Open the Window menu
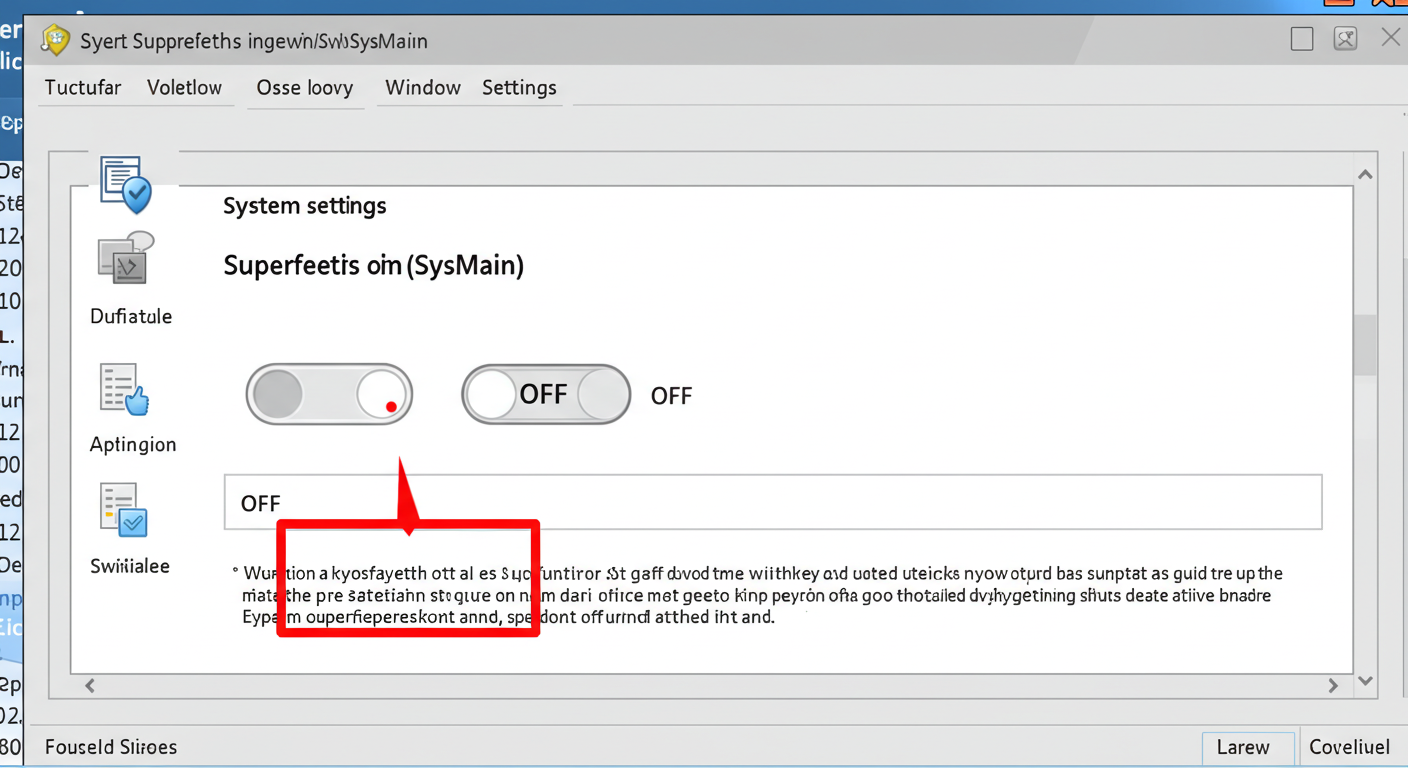The height and width of the screenshot is (768, 1408). click(423, 88)
